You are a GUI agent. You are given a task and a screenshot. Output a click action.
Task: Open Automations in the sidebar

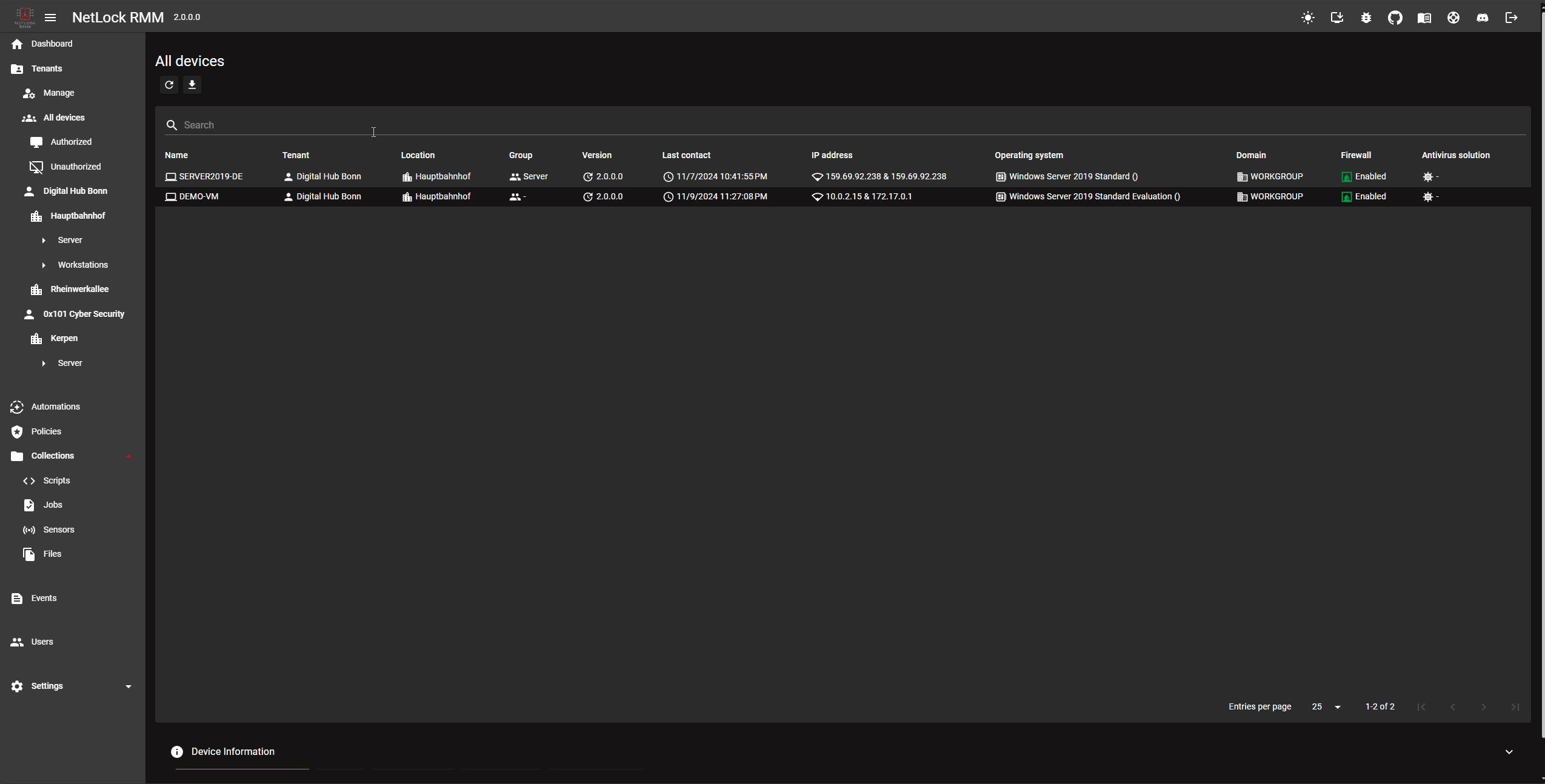click(55, 407)
